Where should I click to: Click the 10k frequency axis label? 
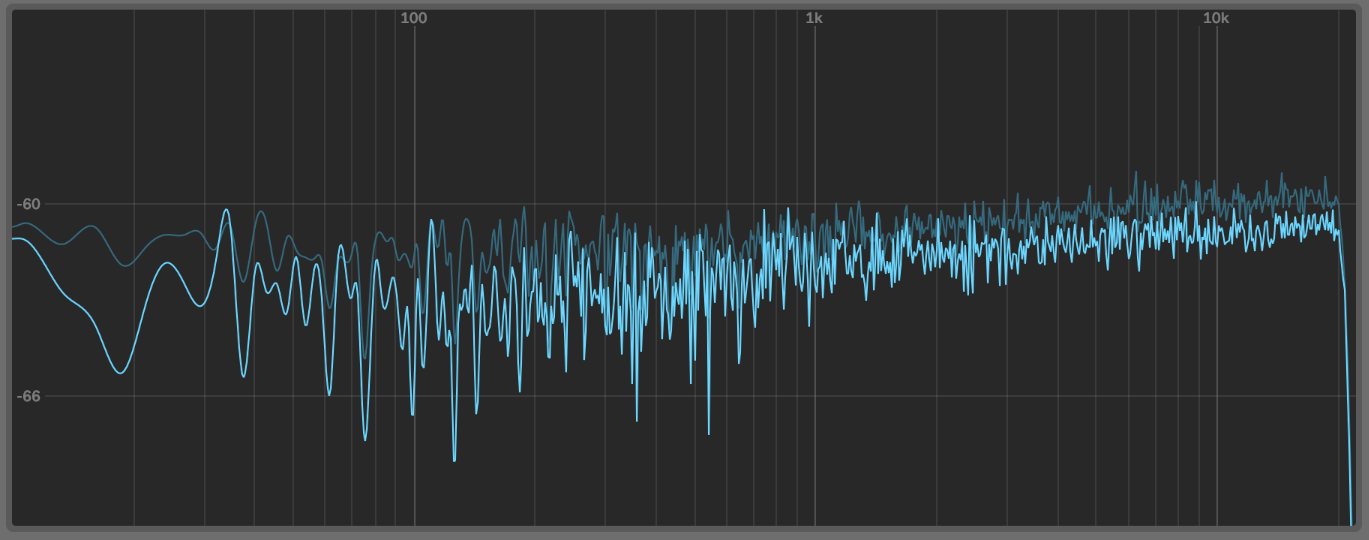[x=1215, y=18]
